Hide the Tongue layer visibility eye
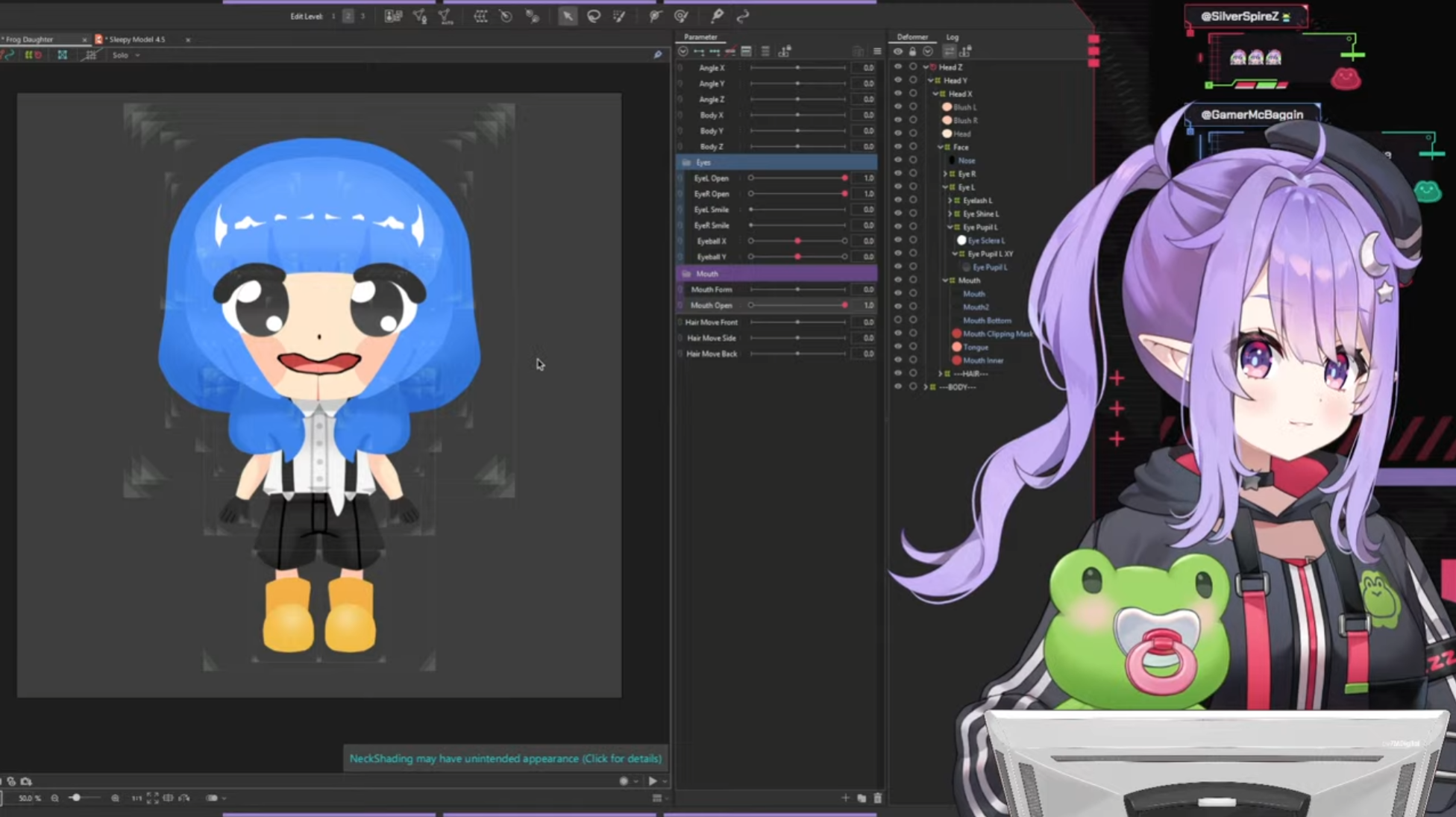 pyautogui.click(x=898, y=347)
